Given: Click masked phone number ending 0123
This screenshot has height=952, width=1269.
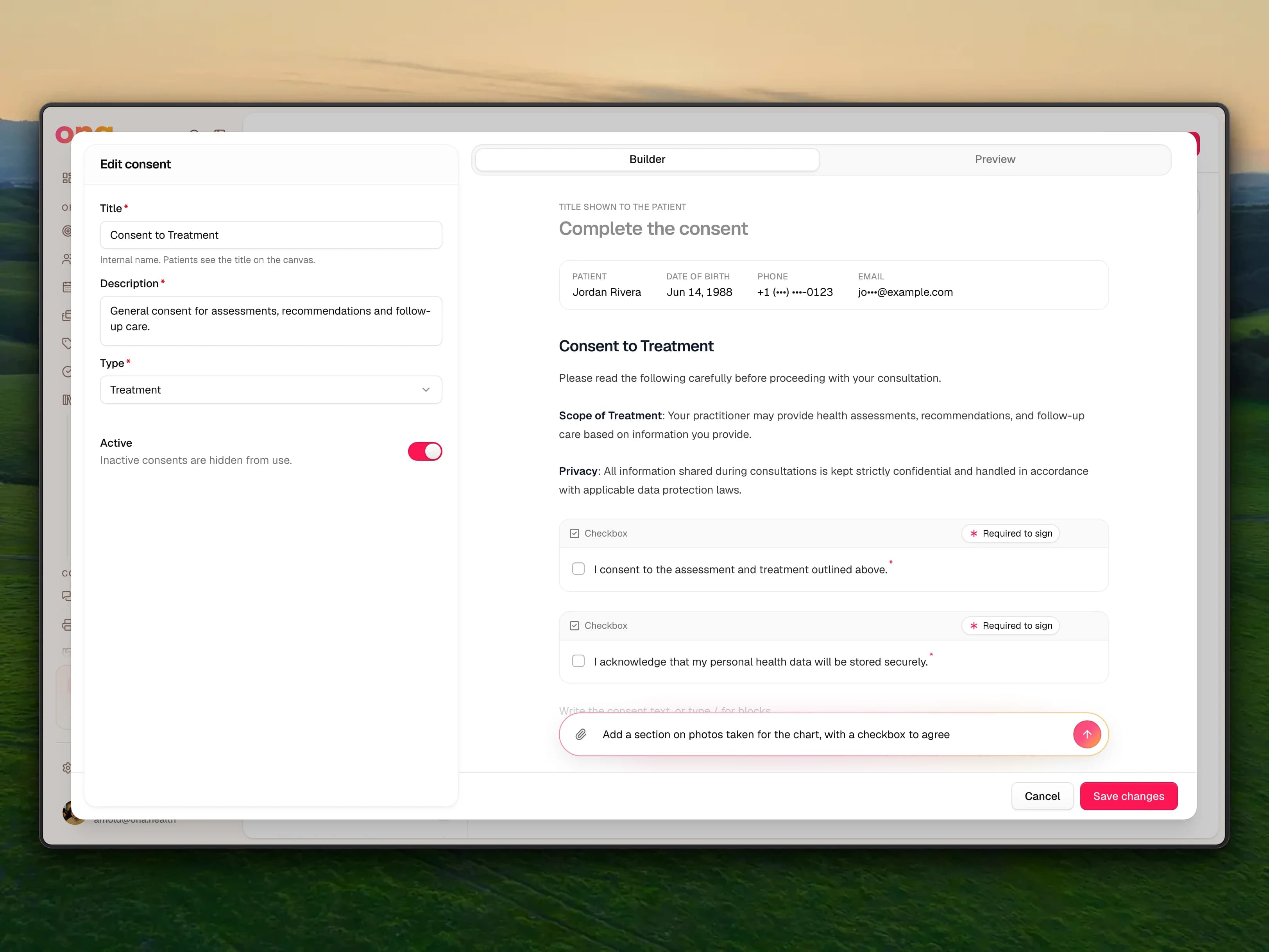Looking at the screenshot, I should (795, 292).
